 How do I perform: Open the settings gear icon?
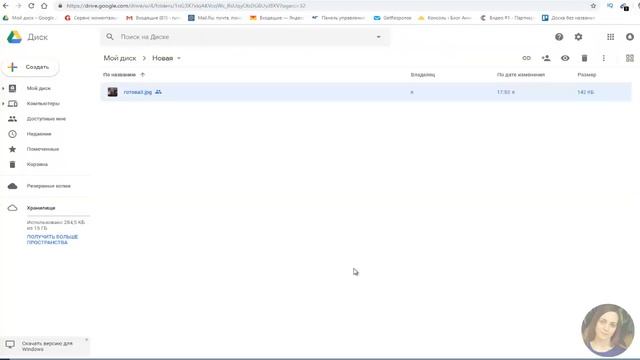pos(578,37)
